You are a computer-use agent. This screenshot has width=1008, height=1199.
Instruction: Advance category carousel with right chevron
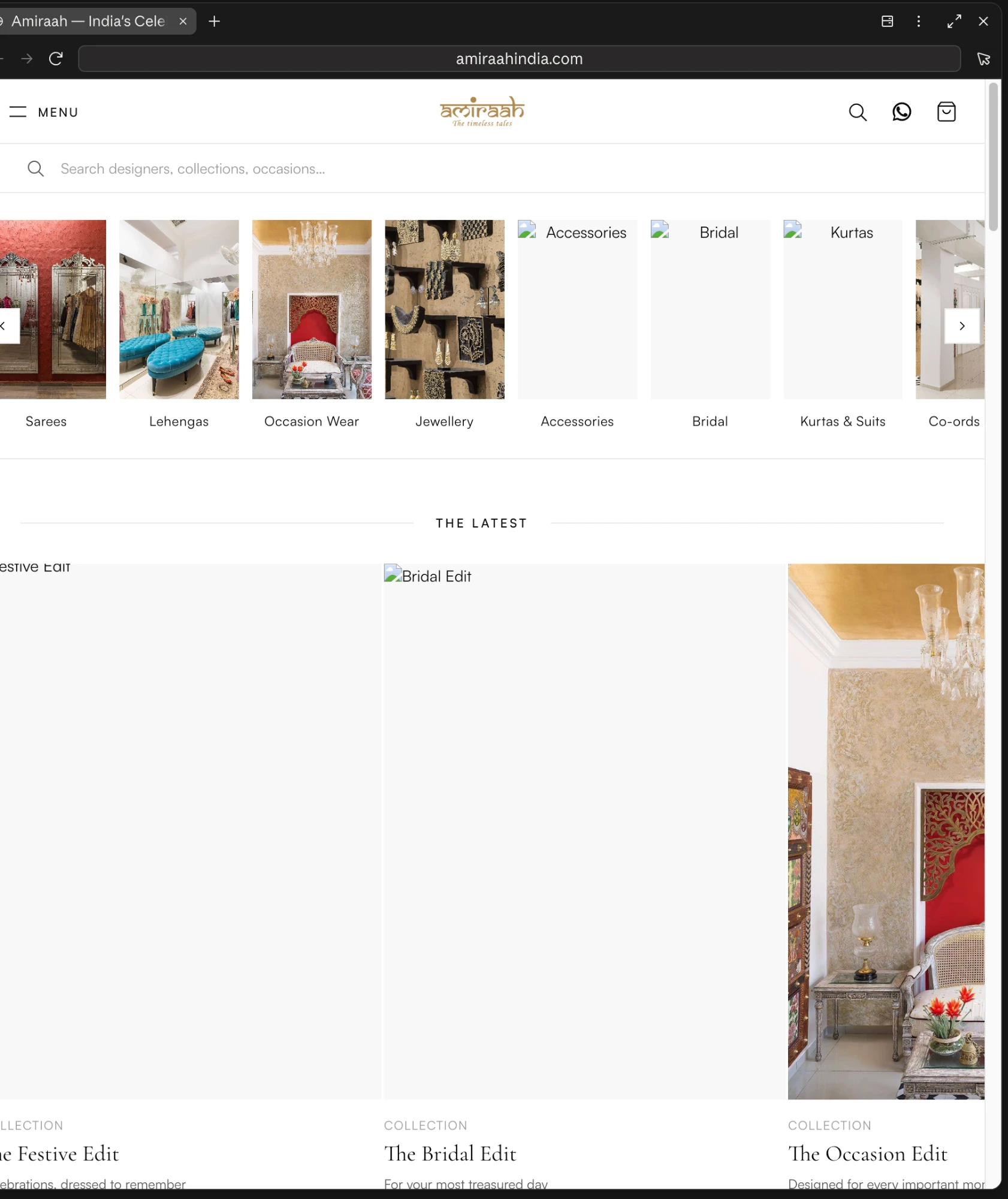pos(962,326)
